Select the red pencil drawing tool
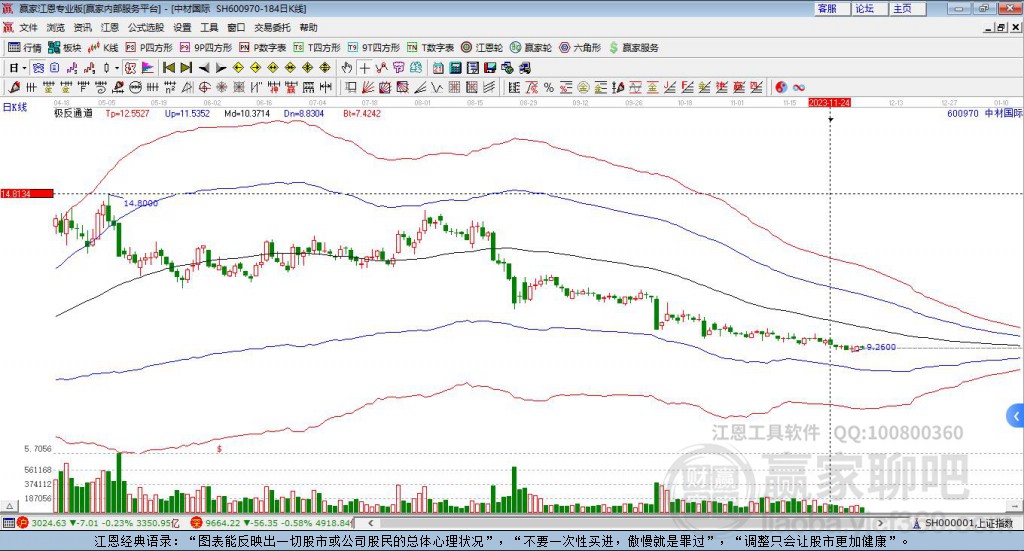1024x551 pixels. pos(14,87)
